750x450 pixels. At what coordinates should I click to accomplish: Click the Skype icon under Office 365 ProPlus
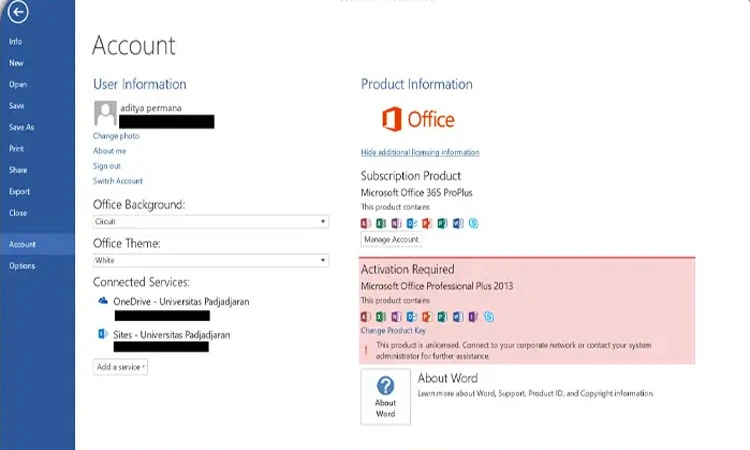(x=473, y=223)
